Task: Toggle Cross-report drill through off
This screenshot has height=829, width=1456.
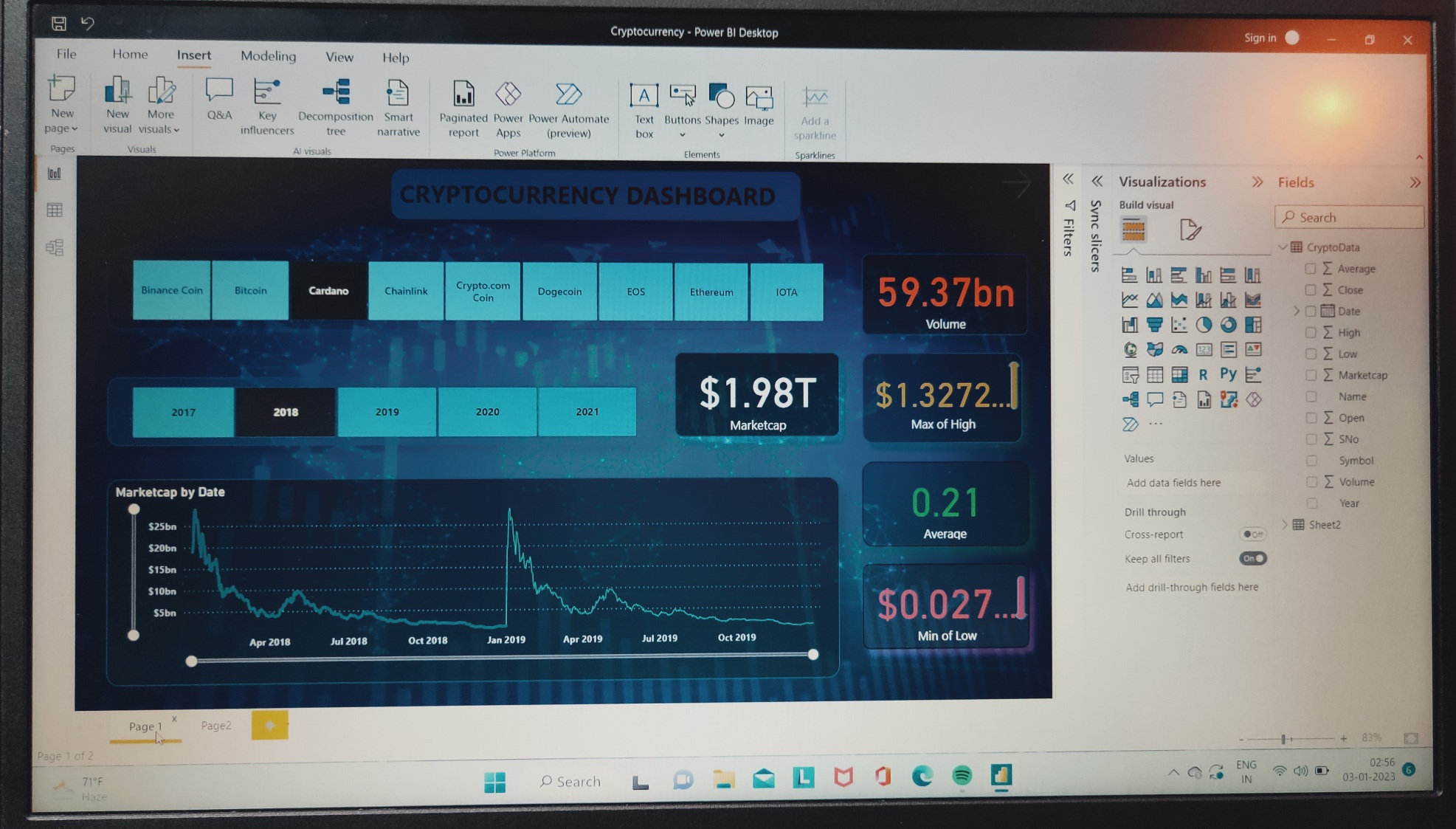Action: [x=1255, y=534]
